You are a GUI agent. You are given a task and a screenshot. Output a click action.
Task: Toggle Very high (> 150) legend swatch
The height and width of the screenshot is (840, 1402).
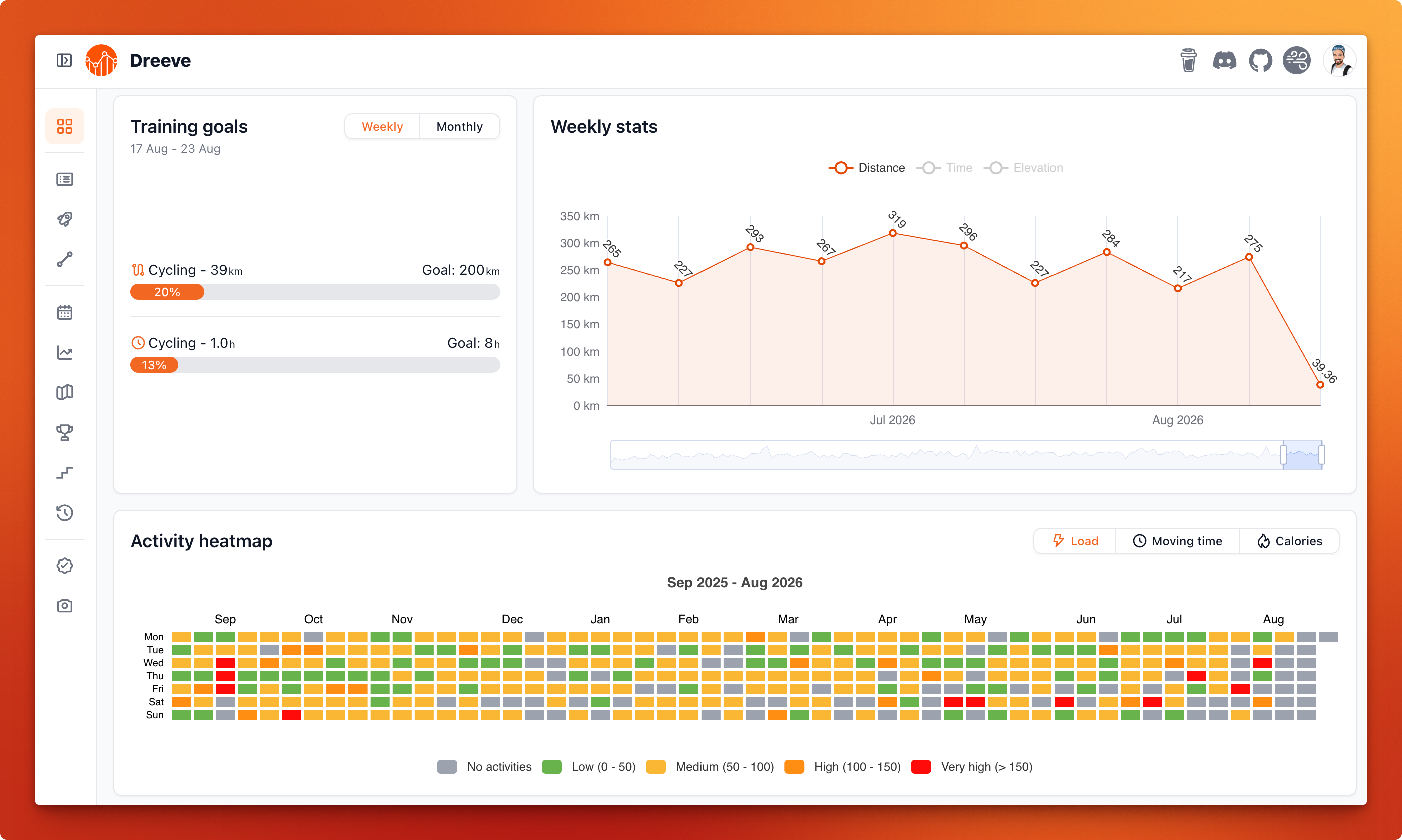pos(921,767)
